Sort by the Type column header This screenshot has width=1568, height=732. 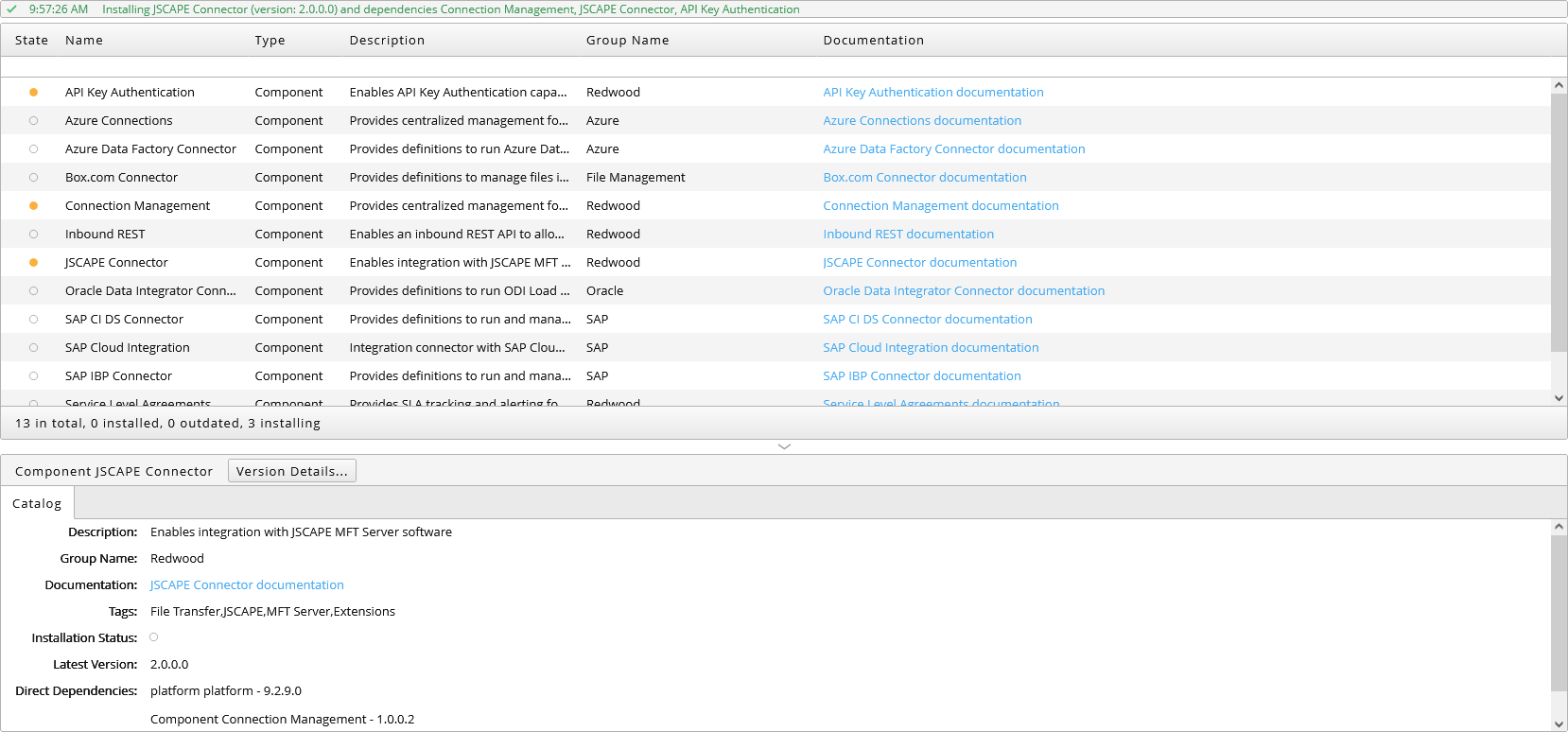coord(270,41)
